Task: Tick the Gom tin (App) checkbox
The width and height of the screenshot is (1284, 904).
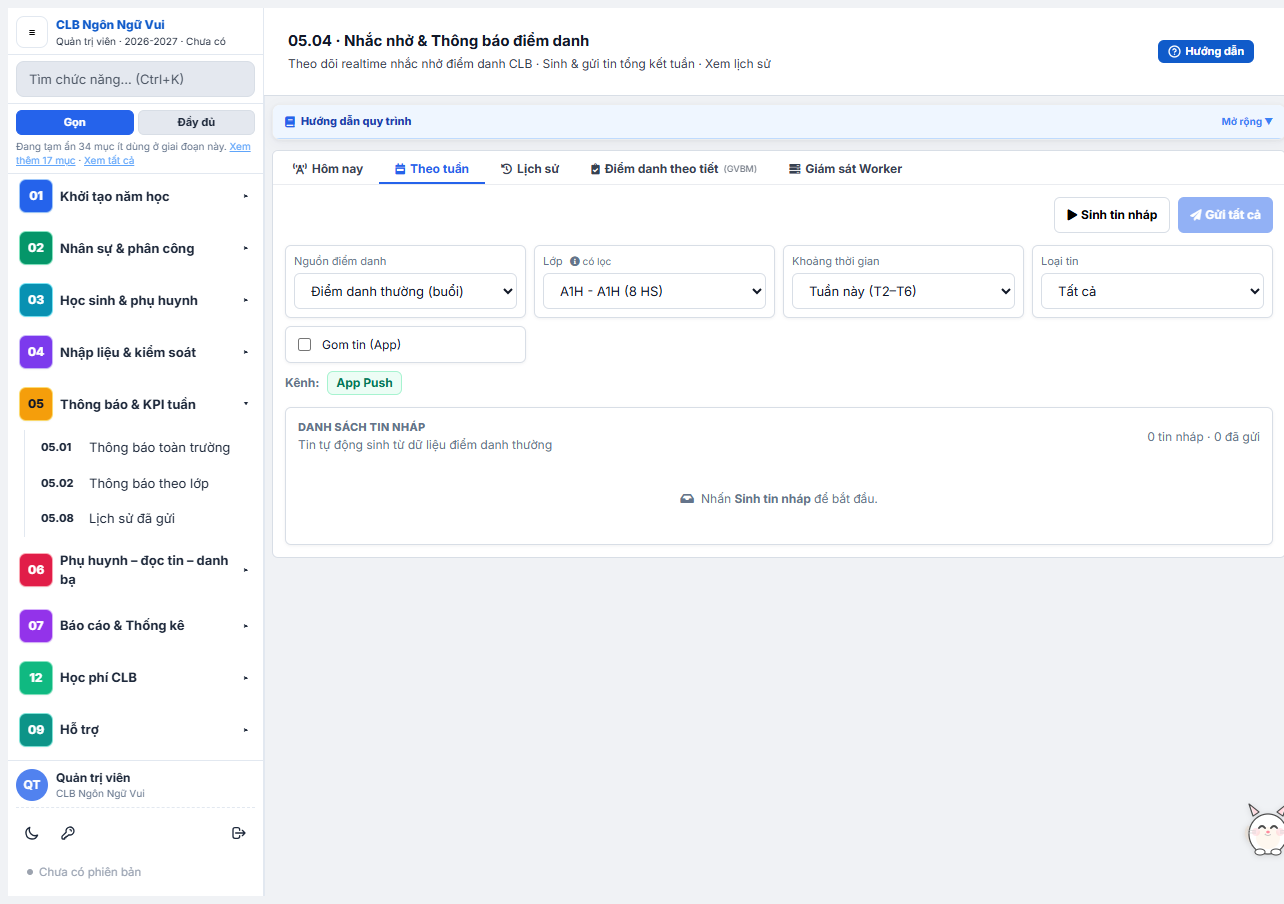Action: [305, 345]
